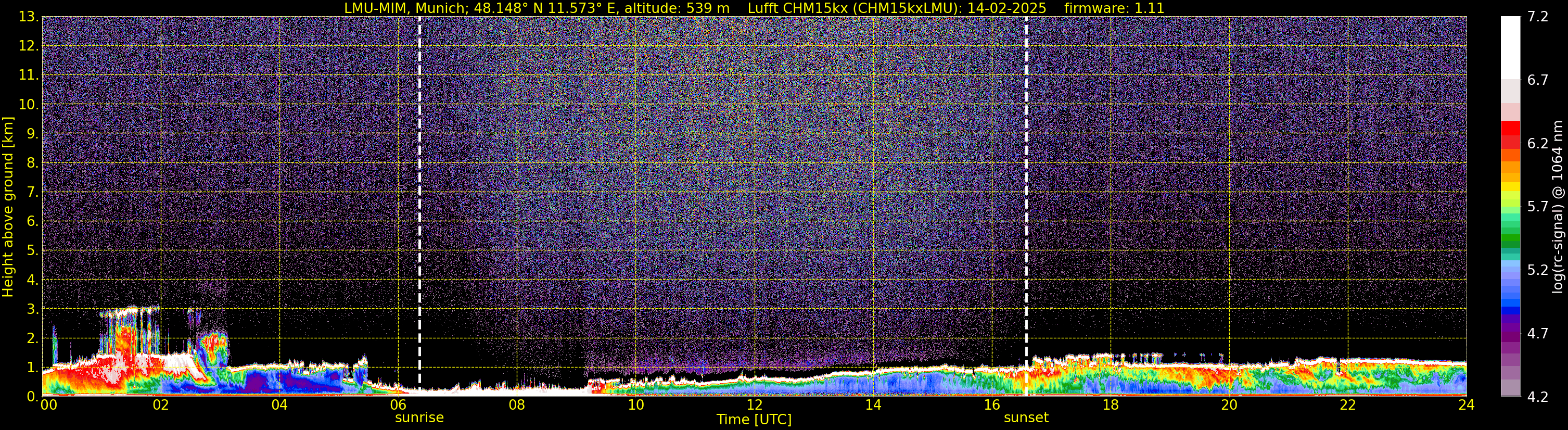Click the 'firmware: 1.11' text
The width and height of the screenshot is (1568, 430).
(1114, 8)
